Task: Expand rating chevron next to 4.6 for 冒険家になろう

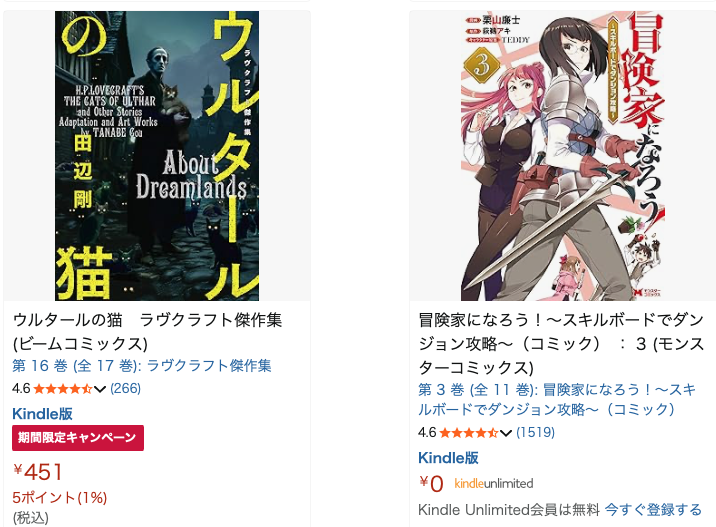Action: pos(505,433)
